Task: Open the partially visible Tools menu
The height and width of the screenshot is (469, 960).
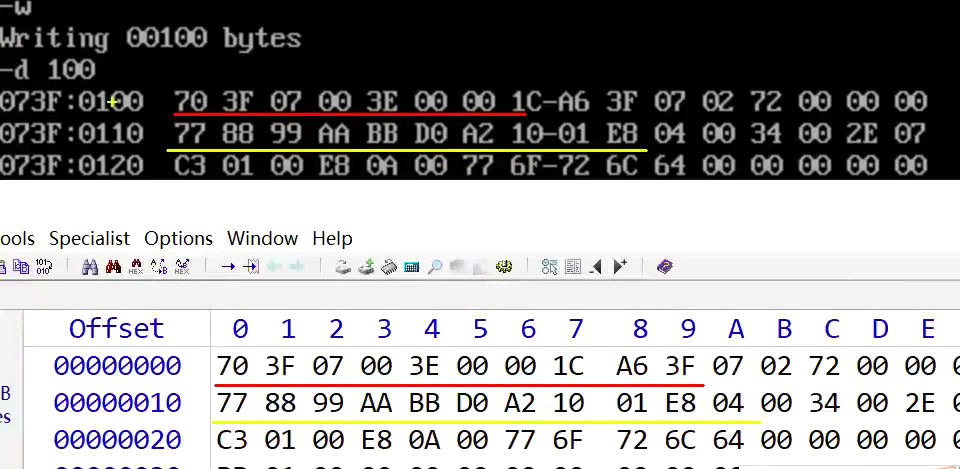Action: pos(17,238)
